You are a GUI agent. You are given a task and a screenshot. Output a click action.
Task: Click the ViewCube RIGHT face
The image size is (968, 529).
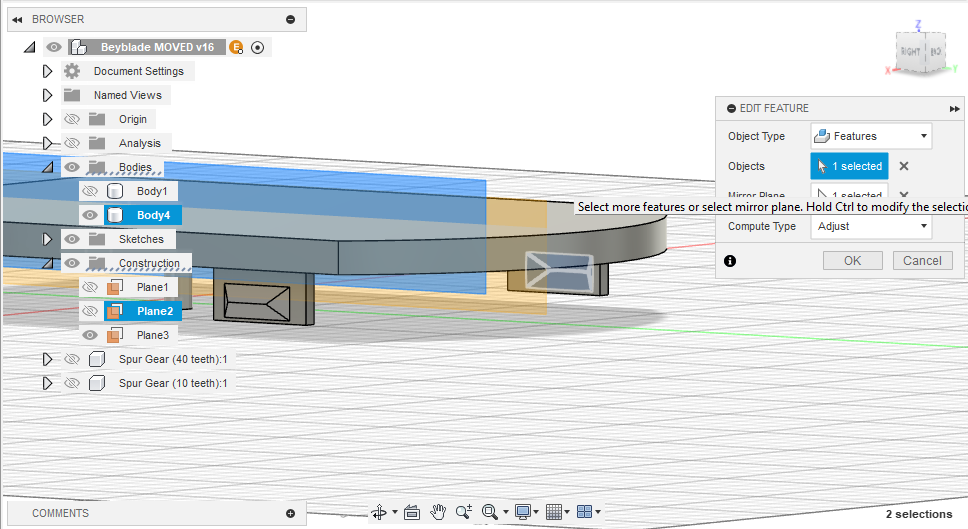tap(910, 52)
